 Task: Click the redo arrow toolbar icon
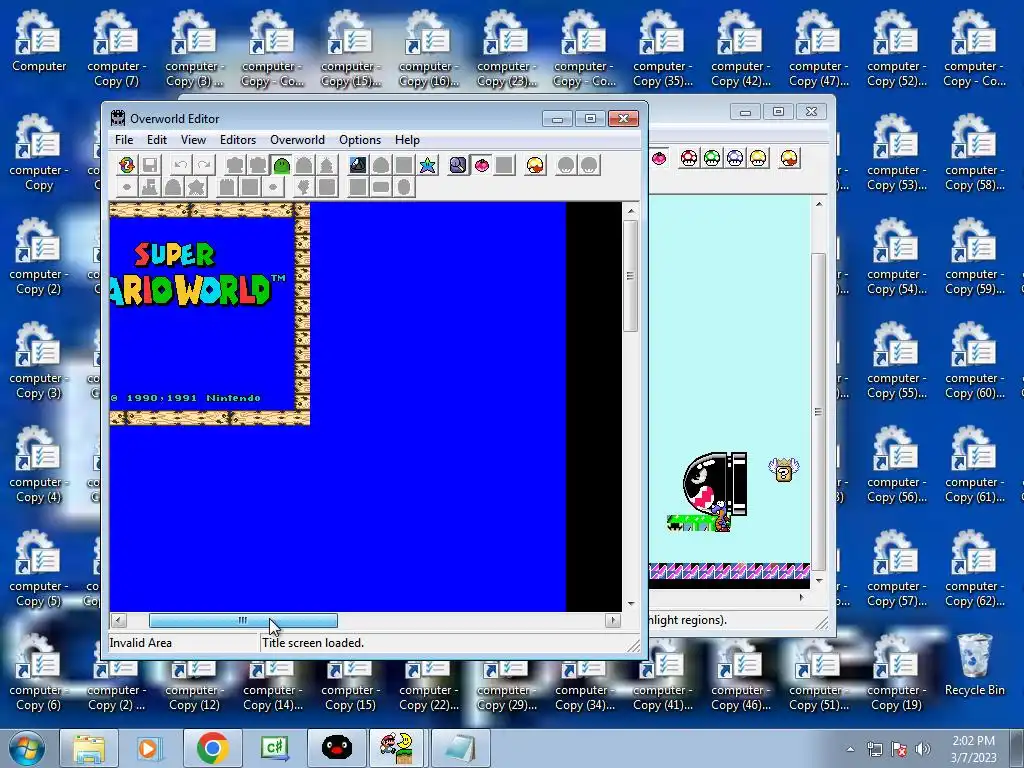pyautogui.click(x=204, y=165)
